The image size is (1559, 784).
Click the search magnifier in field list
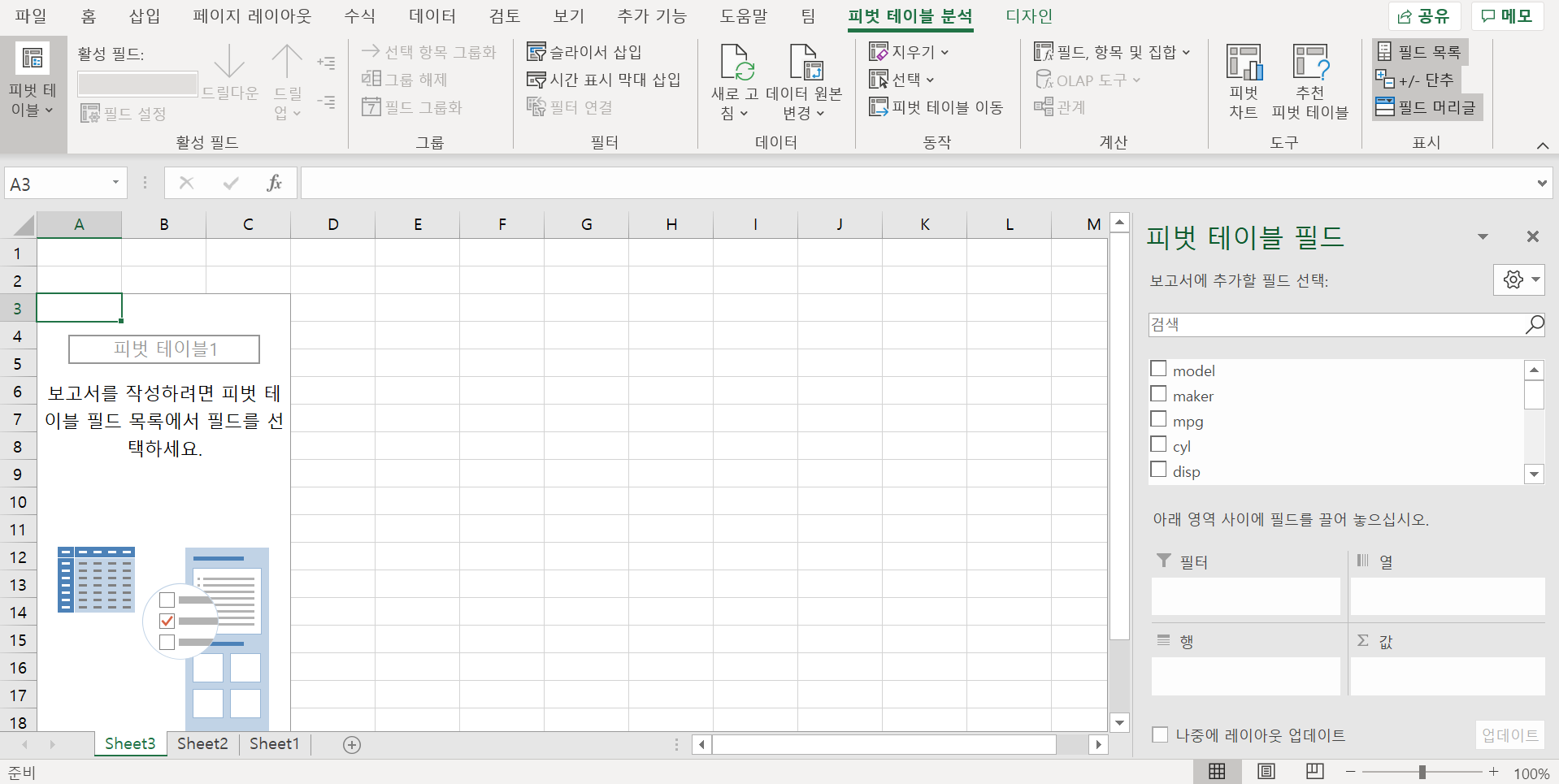[x=1534, y=325]
